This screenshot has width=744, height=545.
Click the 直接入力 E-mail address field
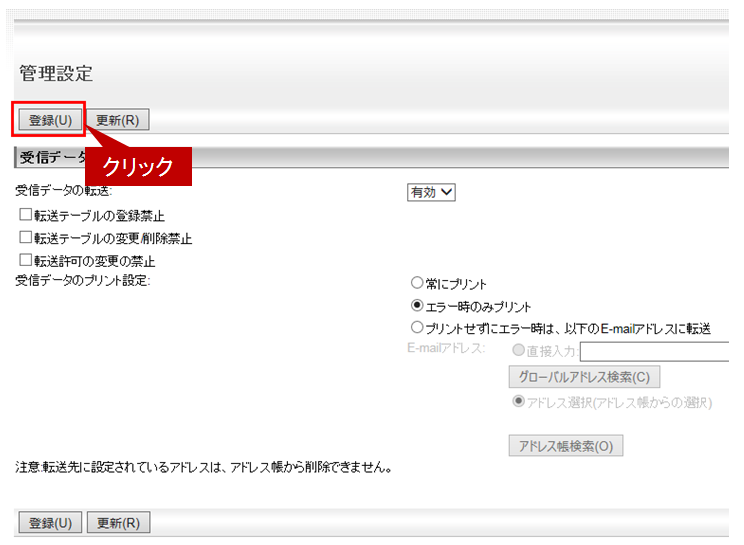[655, 351]
